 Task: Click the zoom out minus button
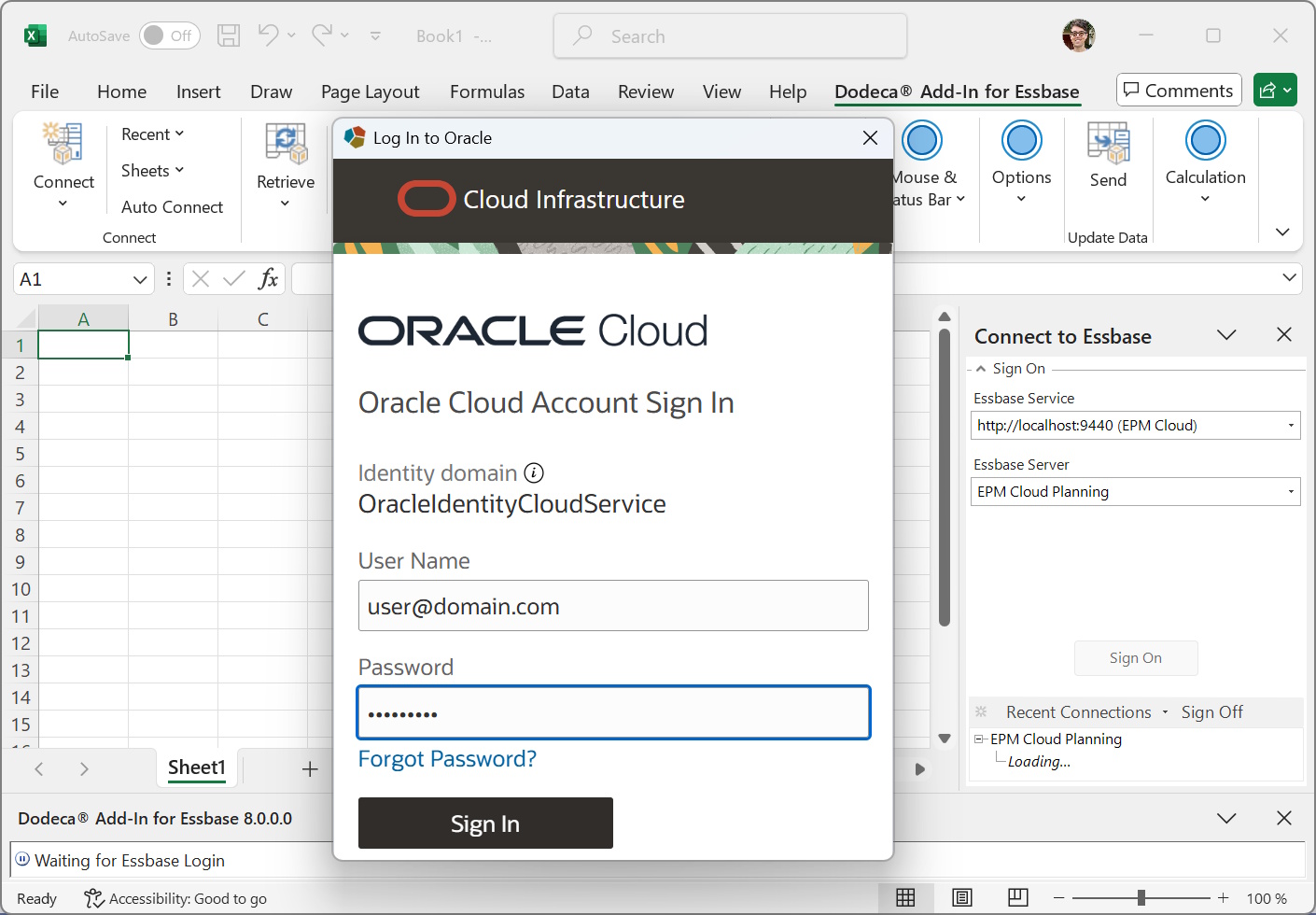pos(1058,898)
